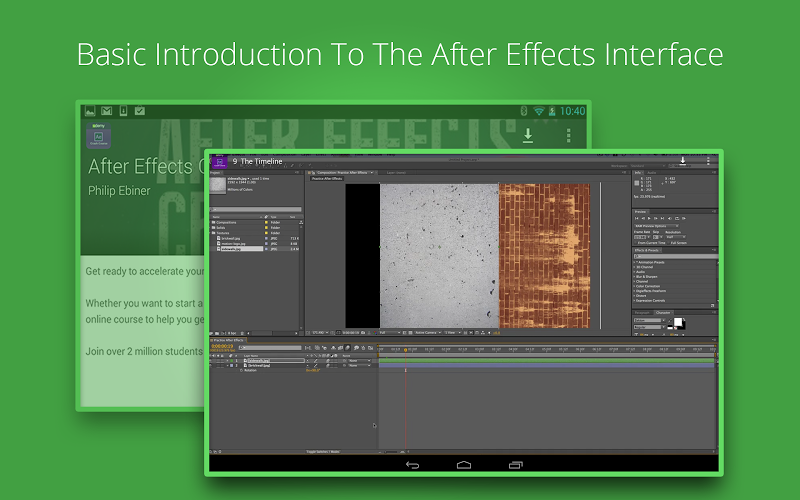Image resolution: width=800 pixels, height=500 pixels.
Task: Tap Wi-Fi icon in status bar
Action: (x=539, y=111)
